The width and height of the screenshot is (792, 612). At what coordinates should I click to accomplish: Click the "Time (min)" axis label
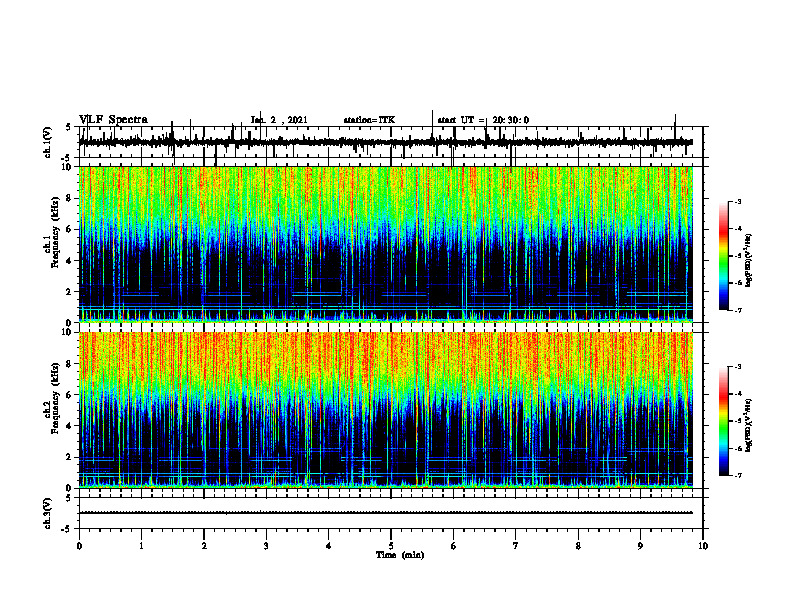400,555
